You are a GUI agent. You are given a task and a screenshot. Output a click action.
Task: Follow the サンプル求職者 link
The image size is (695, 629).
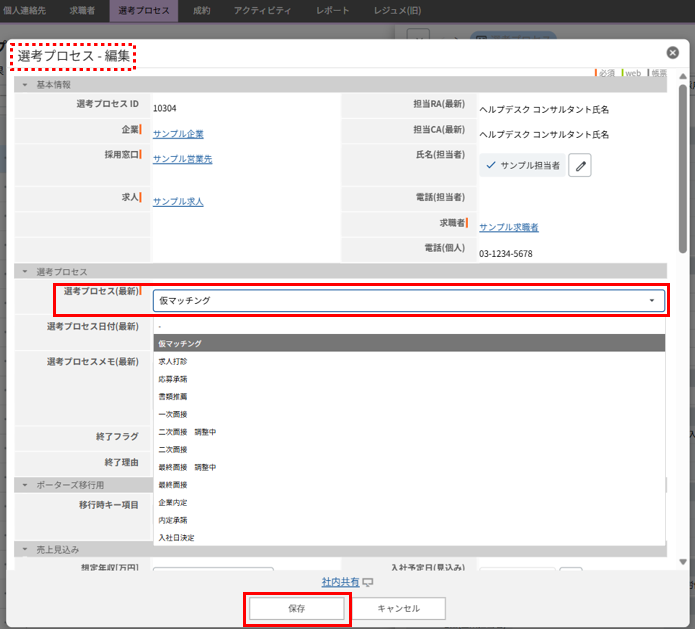(x=508, y=227)
